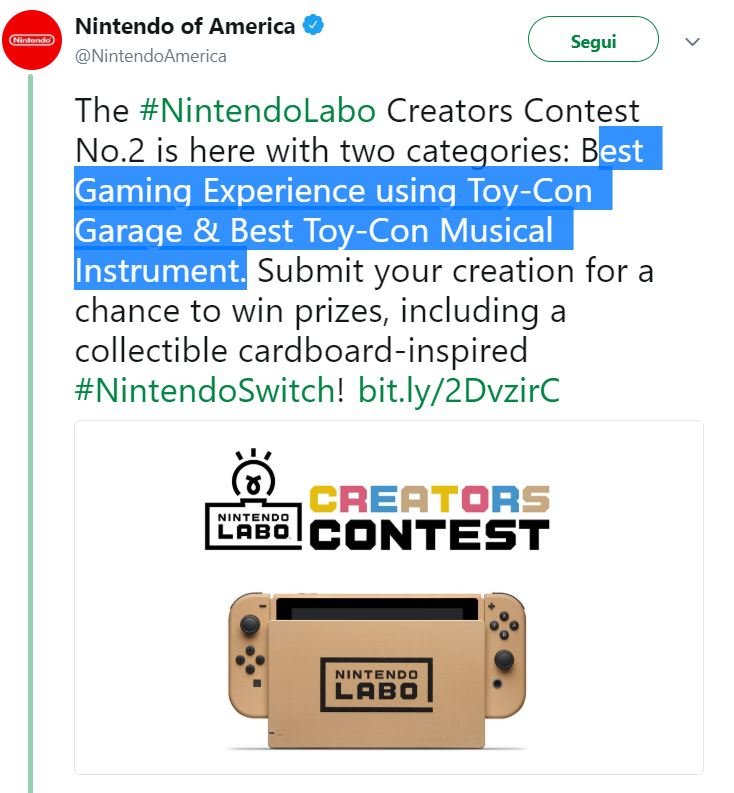The height and width of the screenshot is (793, 734).
Task: Follow the bit.ly/2DvzirC link
Action: [x=458, y=390]
